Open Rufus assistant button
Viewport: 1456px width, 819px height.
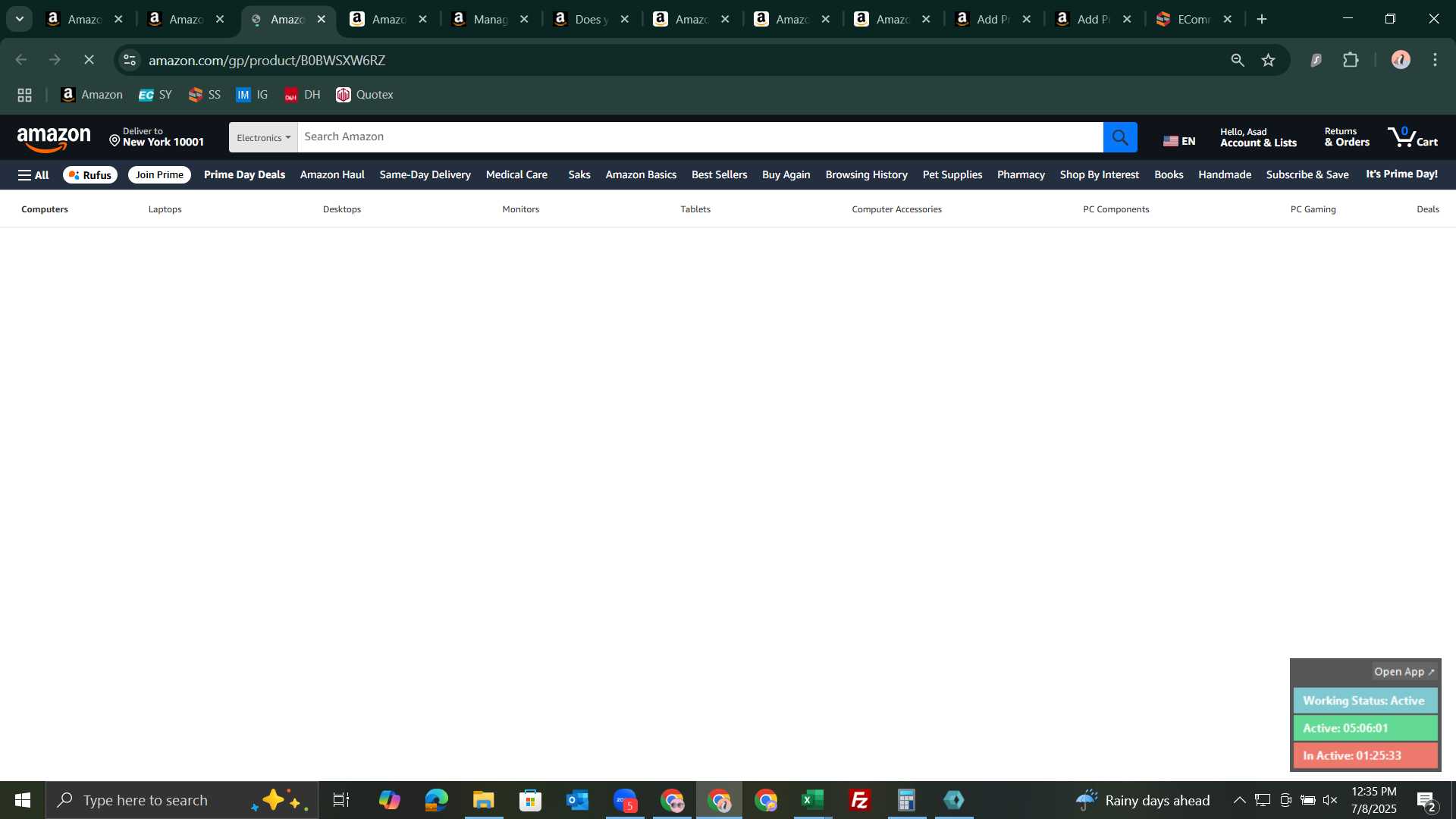(x=90, y=175)
